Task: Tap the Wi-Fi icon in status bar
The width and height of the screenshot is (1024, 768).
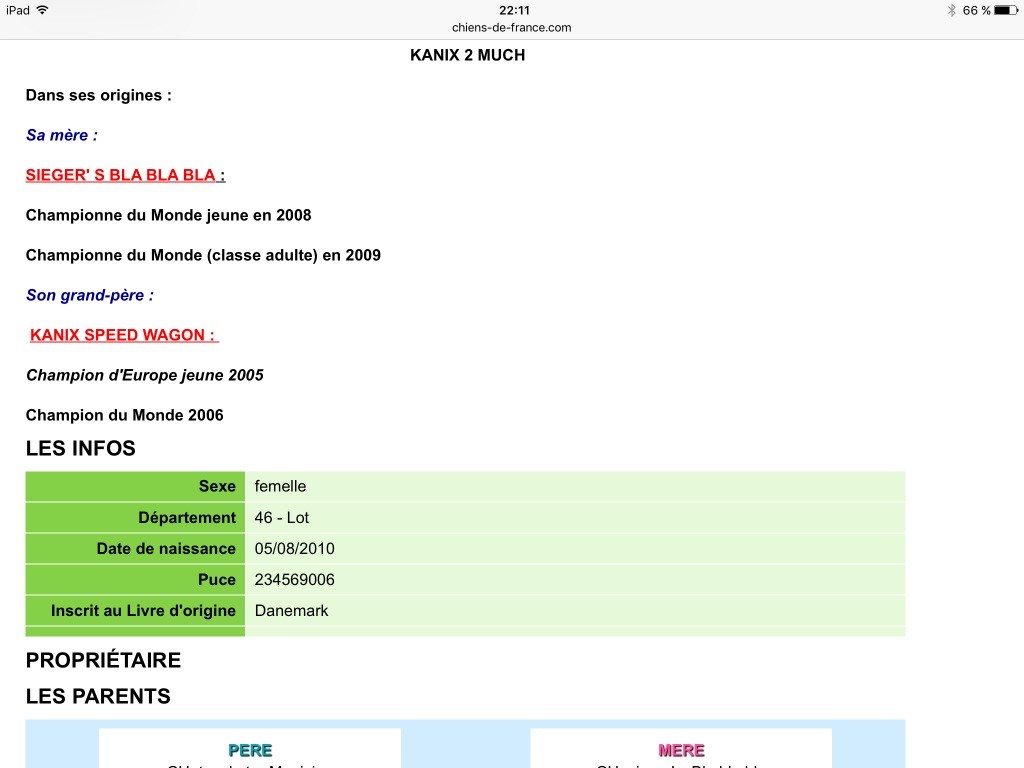Action: click(x=42, y=10)
